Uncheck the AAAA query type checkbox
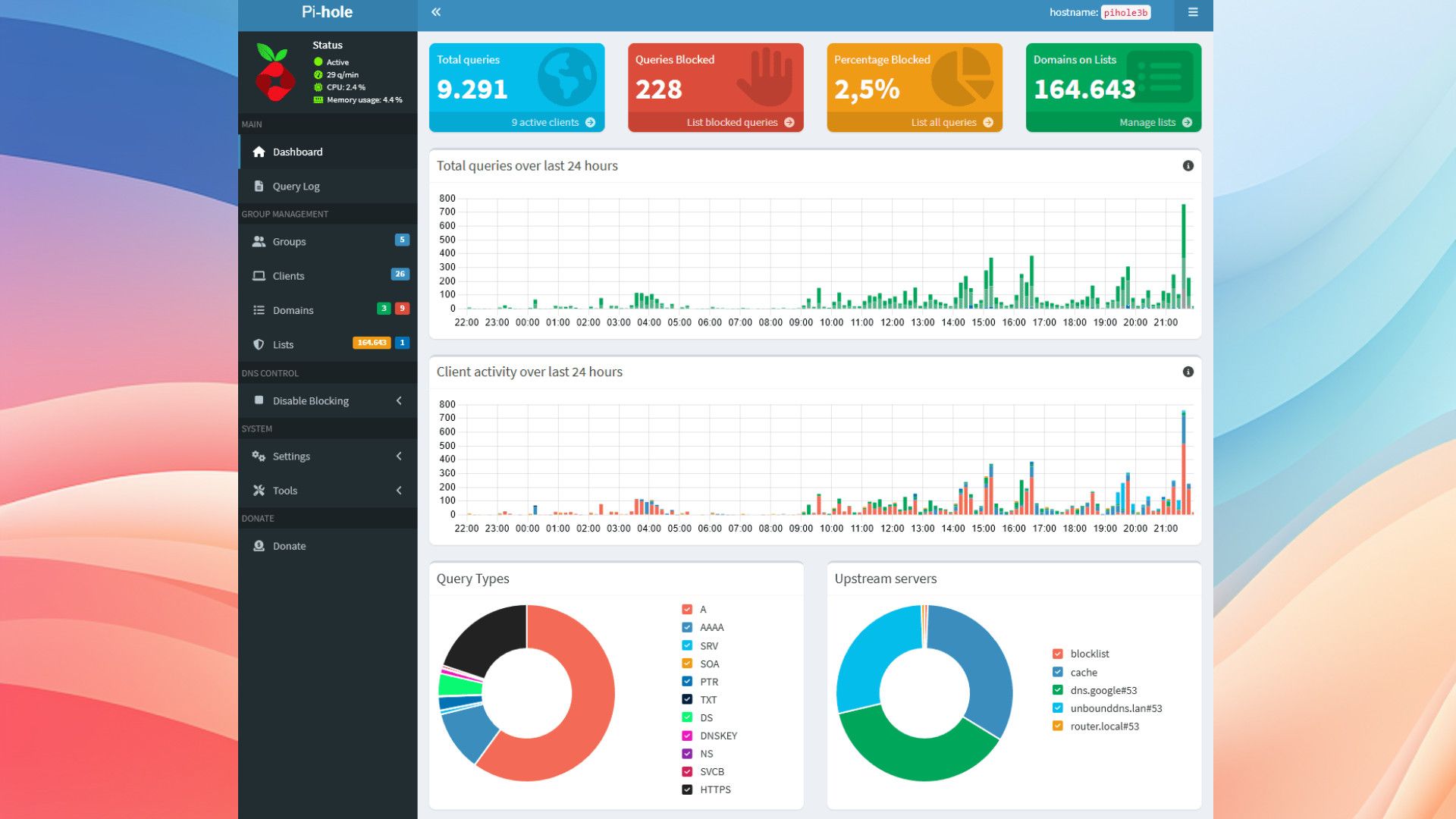 (687, 627)
